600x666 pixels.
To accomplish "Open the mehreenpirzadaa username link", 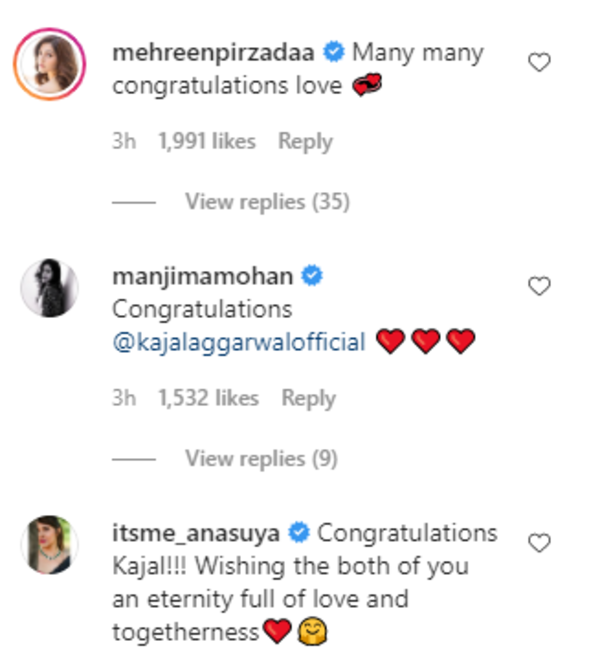I will pos(213,53).
